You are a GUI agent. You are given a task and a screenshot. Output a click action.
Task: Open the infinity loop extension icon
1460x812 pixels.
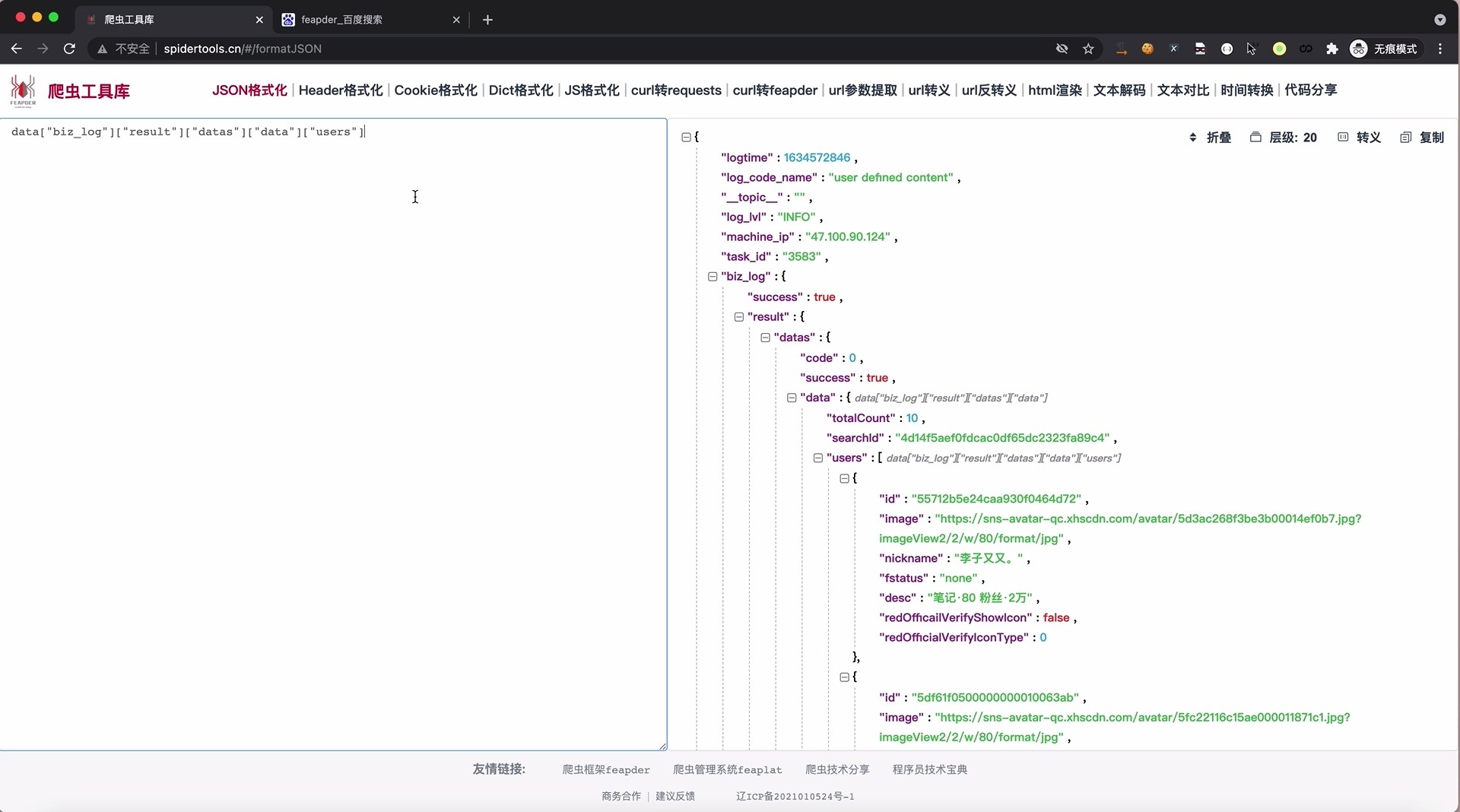click(x=1306, y=49)
